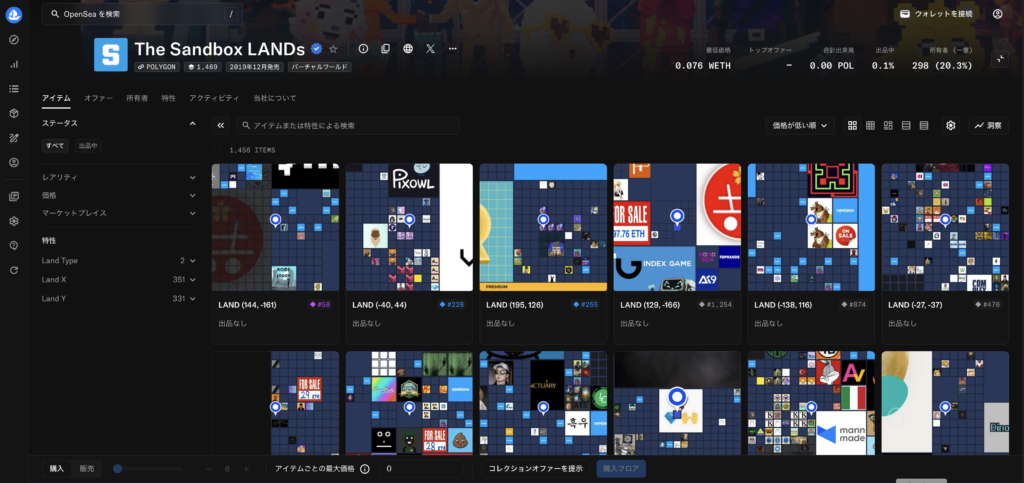The width and height of the screenshot is (1024, 483).
Task: Open the 価格が低い順 sort dropdown
Action: pyautogui.click(x=799, y=125)
